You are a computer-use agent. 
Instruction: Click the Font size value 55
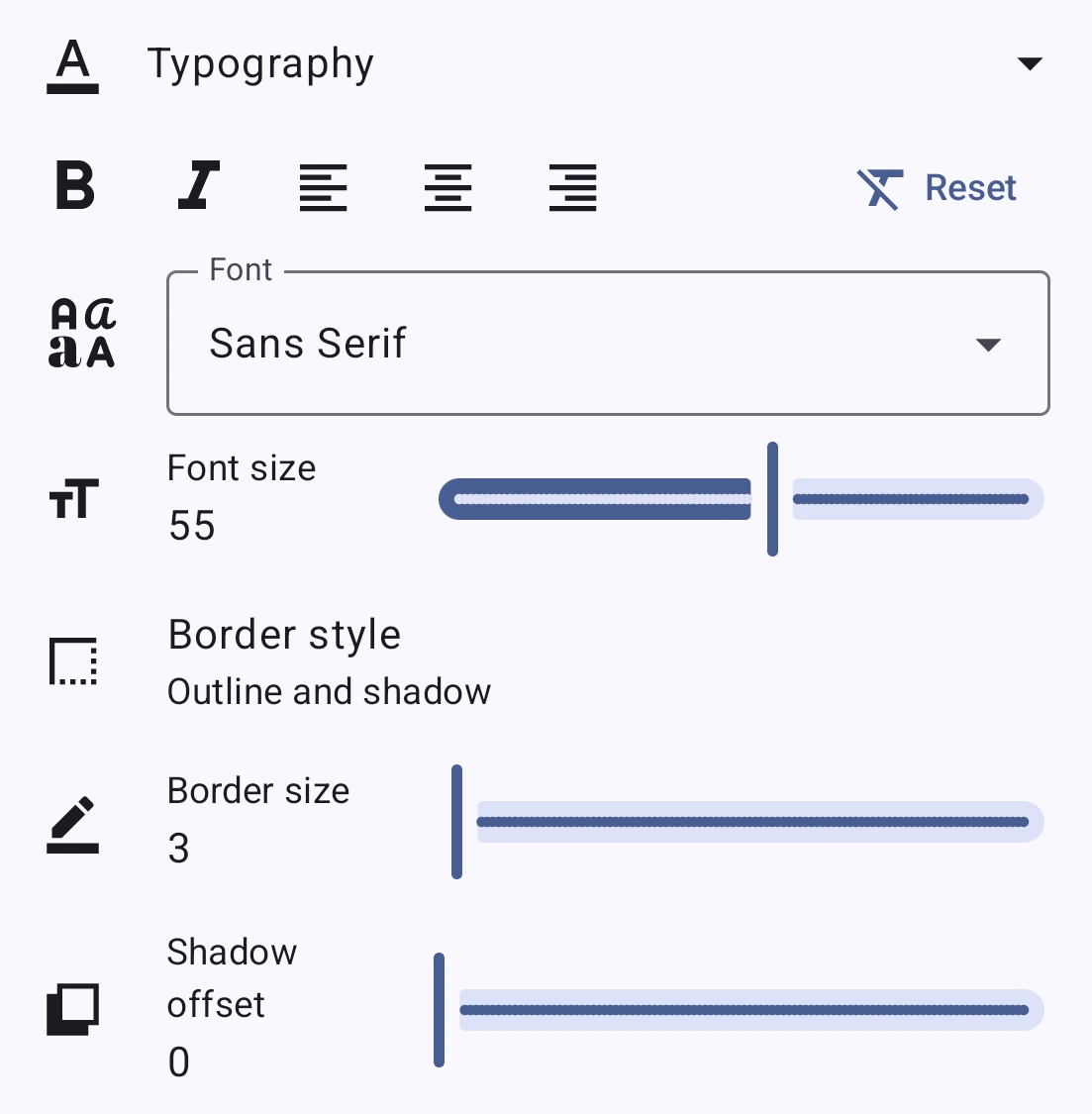pos(191,526)
